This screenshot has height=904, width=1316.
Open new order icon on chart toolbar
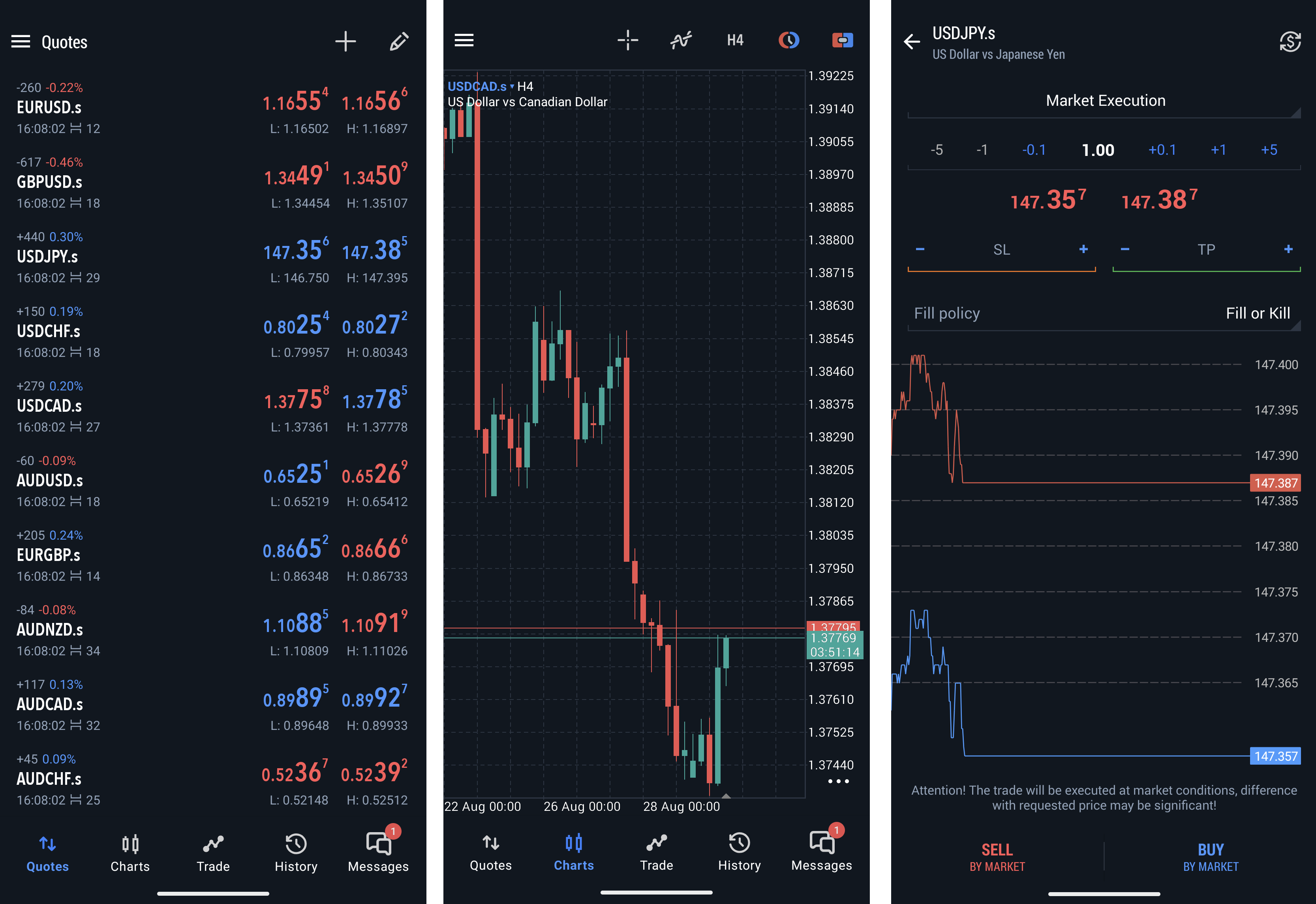pyautogui.click(x=843, y=40)
